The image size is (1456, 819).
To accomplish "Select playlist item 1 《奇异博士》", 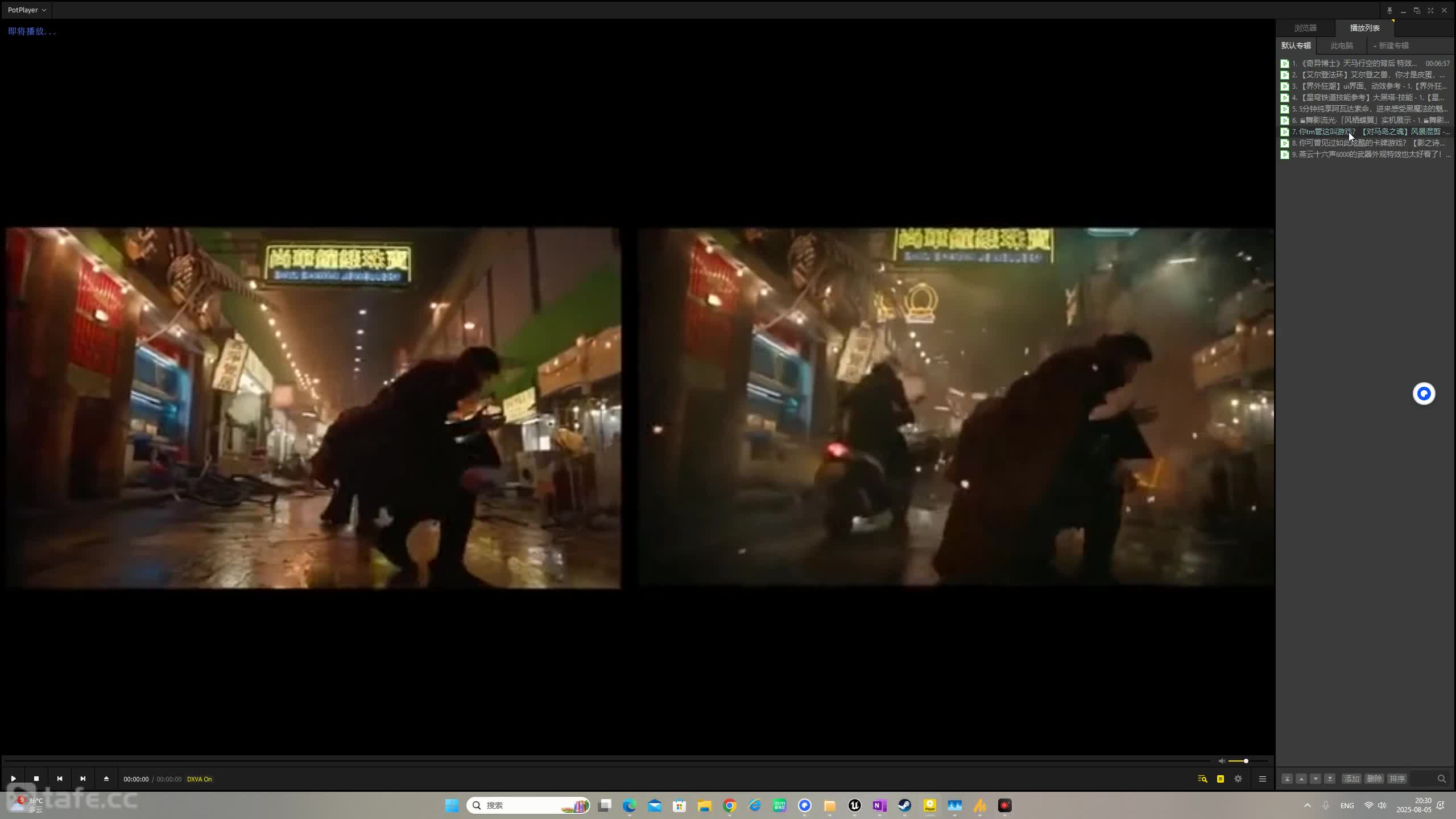I will click(x=1365, y=63).
